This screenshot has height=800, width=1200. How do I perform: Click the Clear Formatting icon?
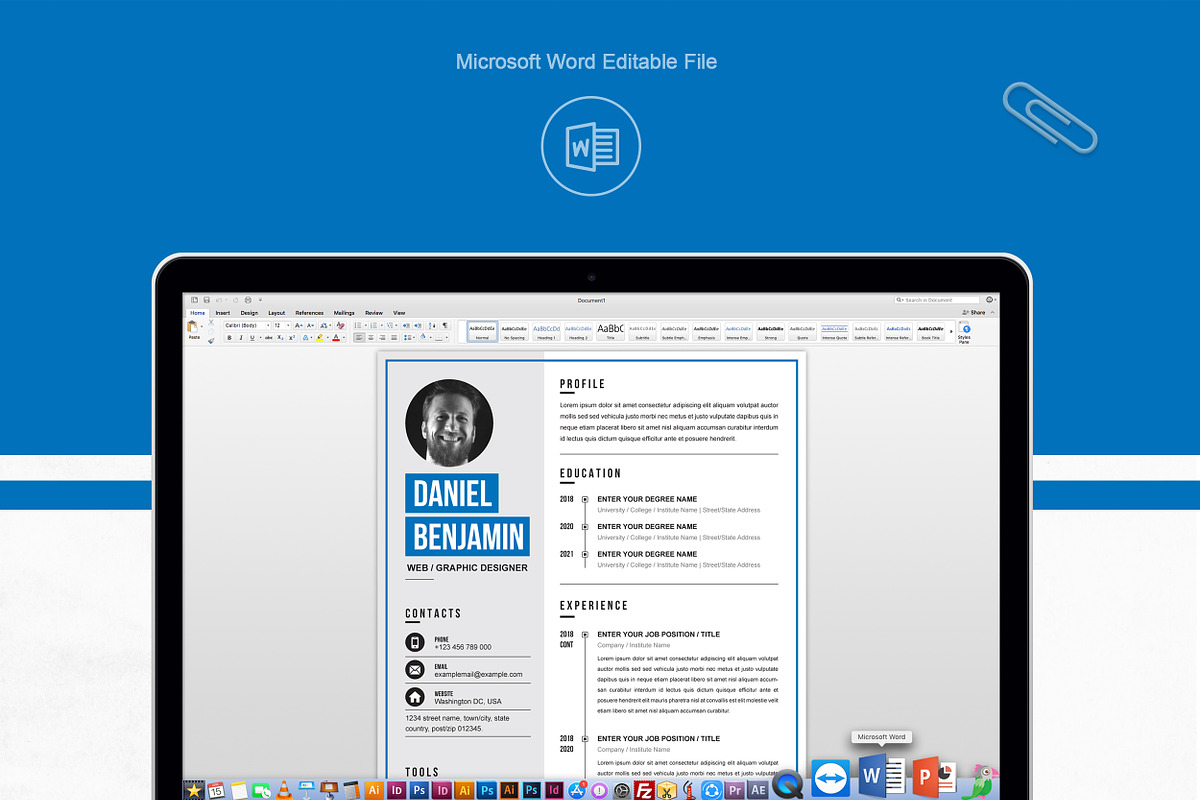point(340,325)
